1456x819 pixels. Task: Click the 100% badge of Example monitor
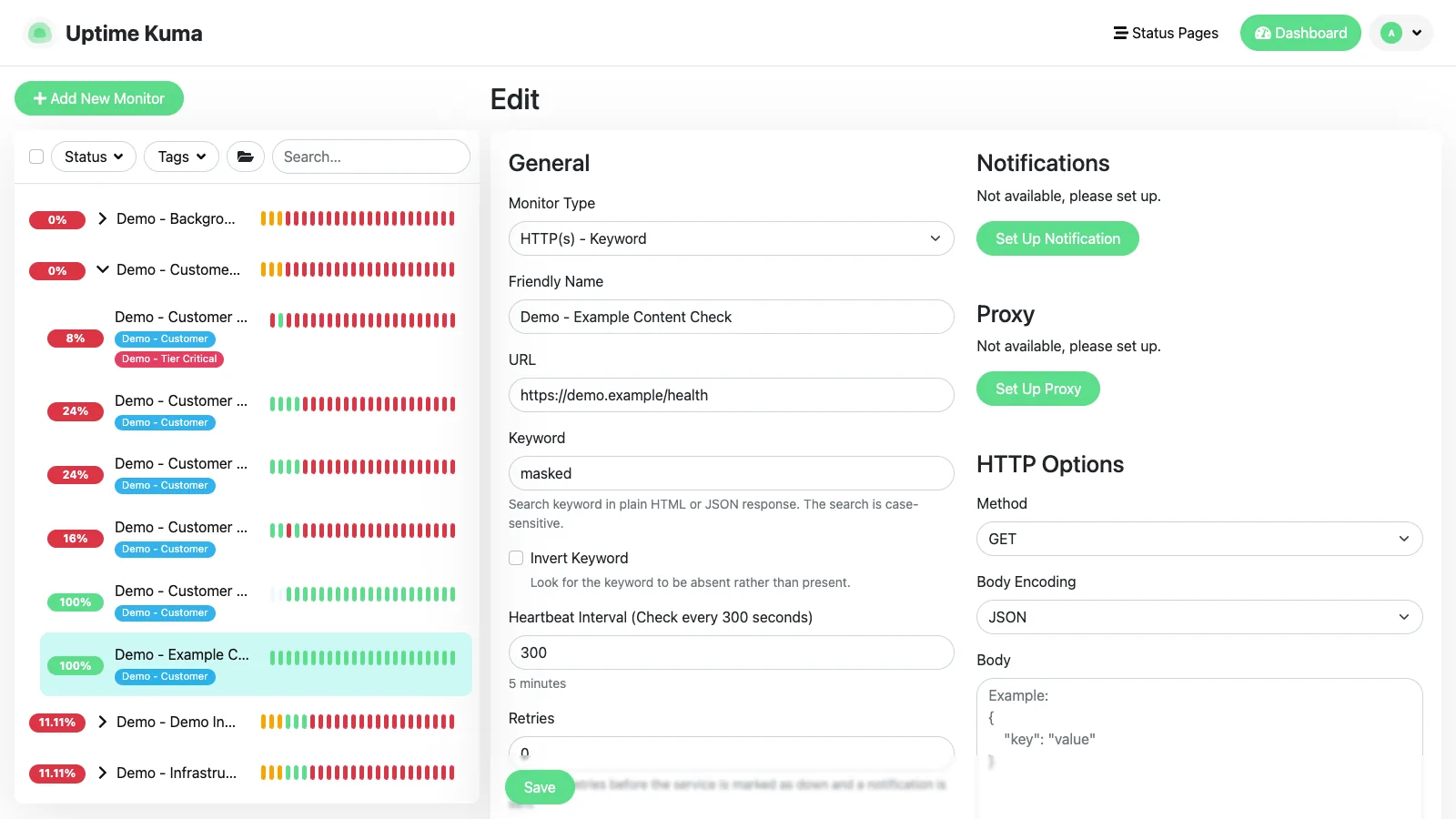[76, 666]
